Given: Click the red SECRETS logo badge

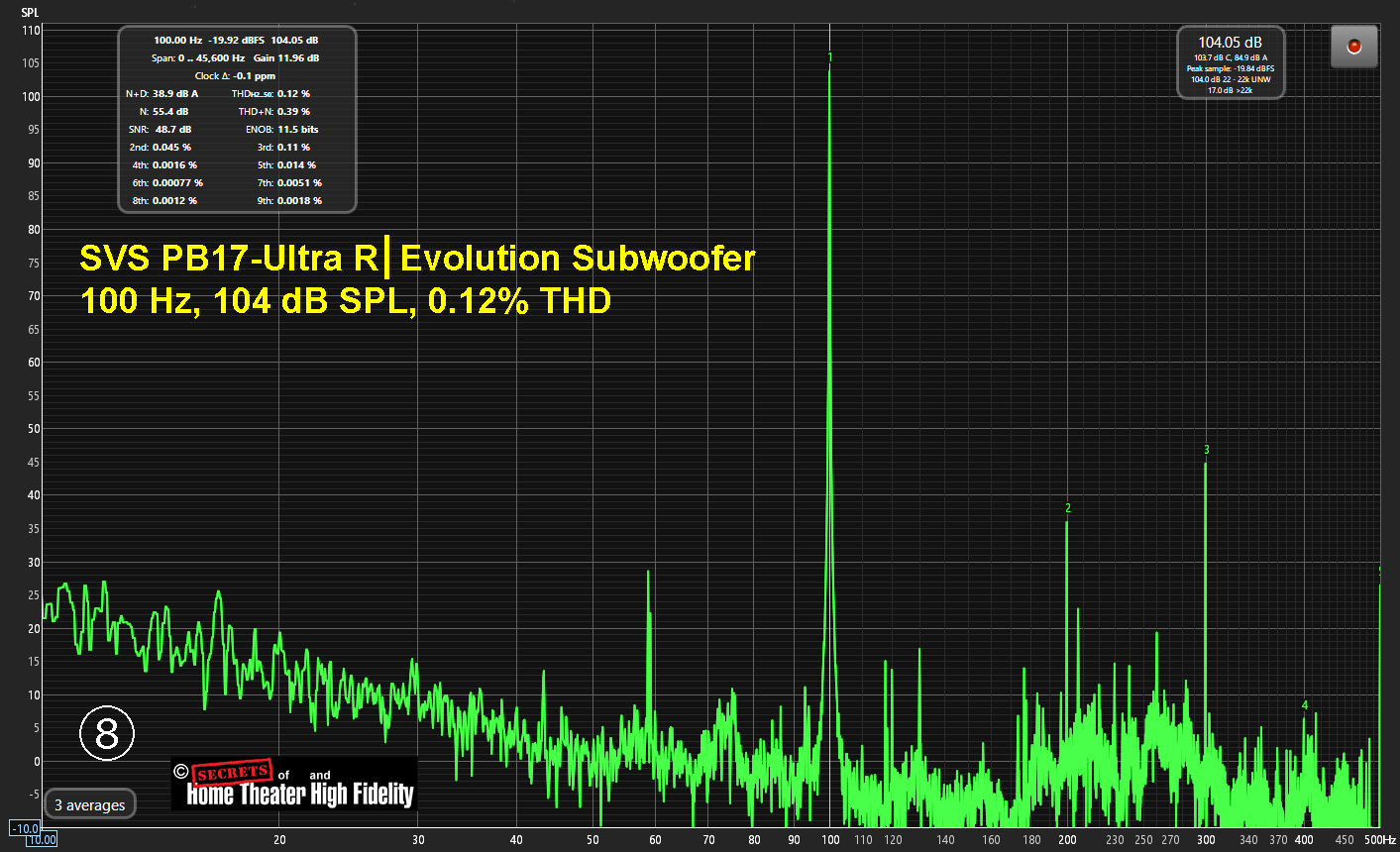Looking at the screenshot, I should tap(232, 772).
